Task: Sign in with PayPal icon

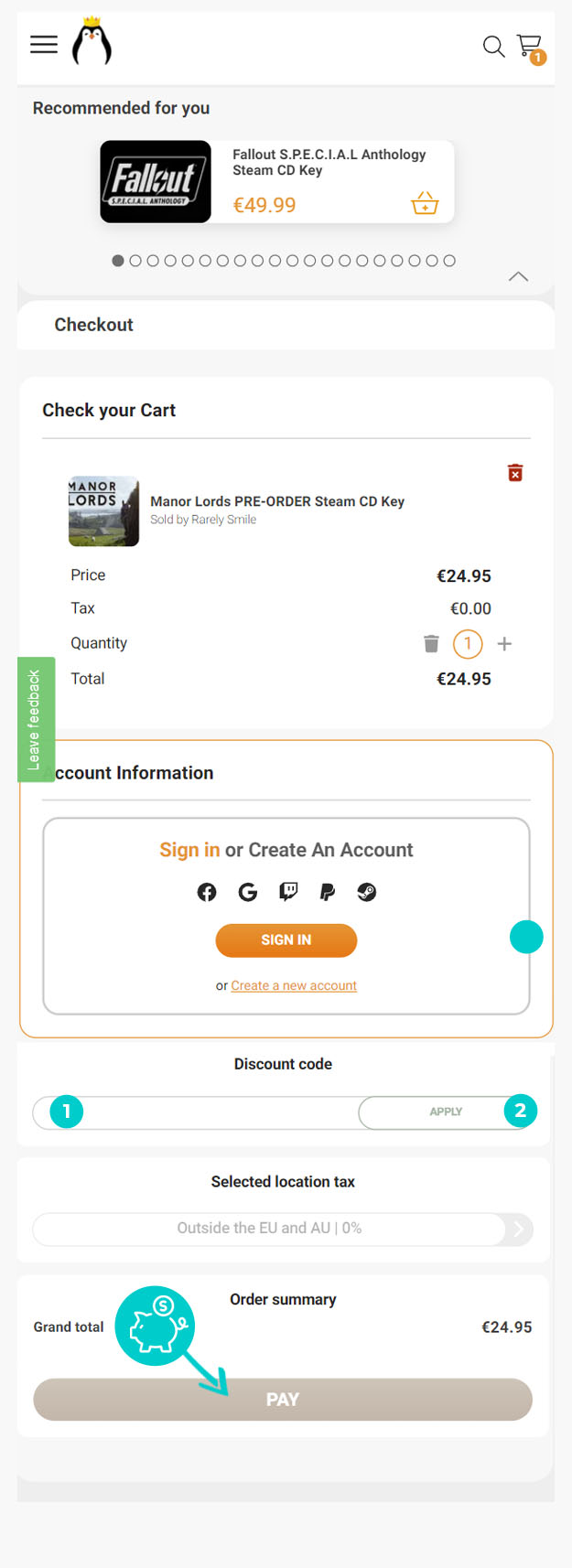Action: coord(327,892)
